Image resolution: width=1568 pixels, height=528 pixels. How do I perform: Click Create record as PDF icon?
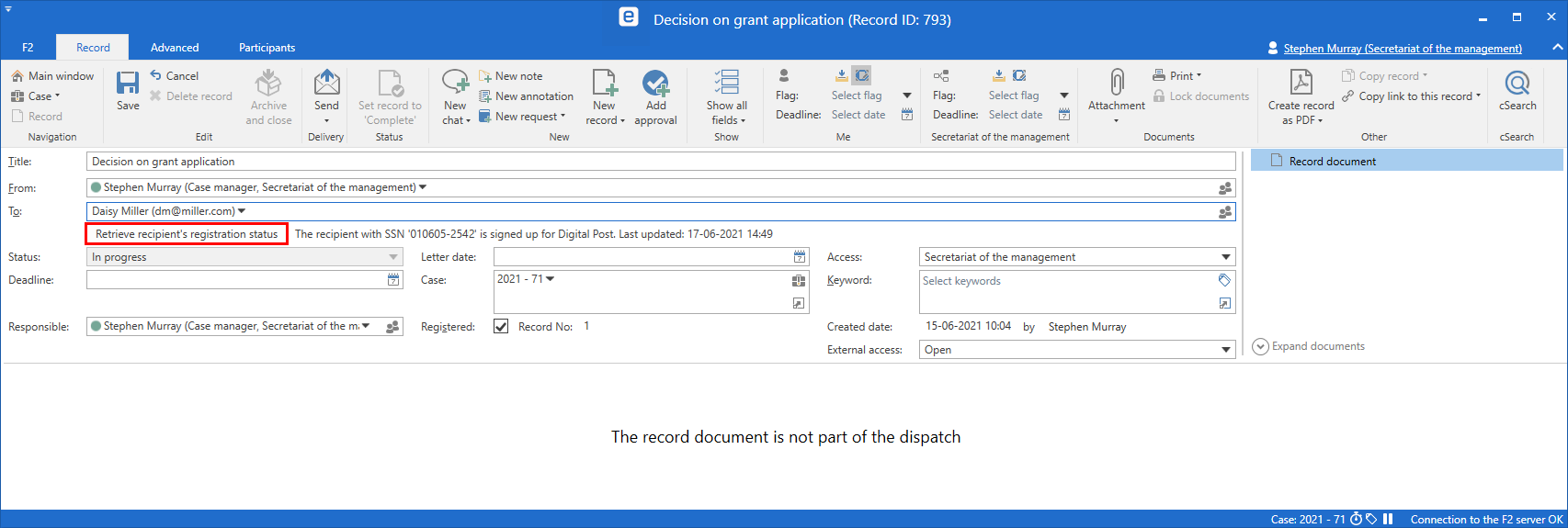click(1301, 84)
